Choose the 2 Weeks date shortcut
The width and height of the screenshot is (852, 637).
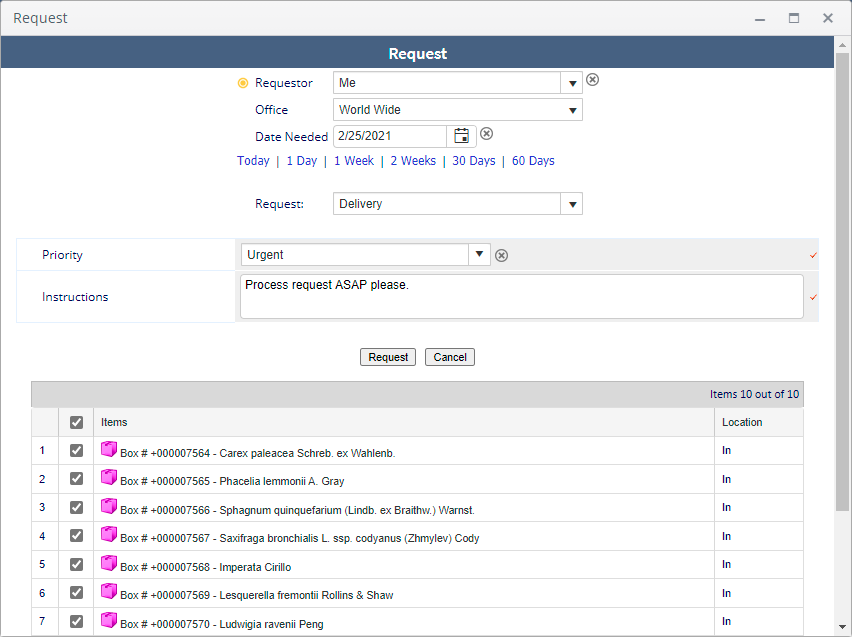413,161
